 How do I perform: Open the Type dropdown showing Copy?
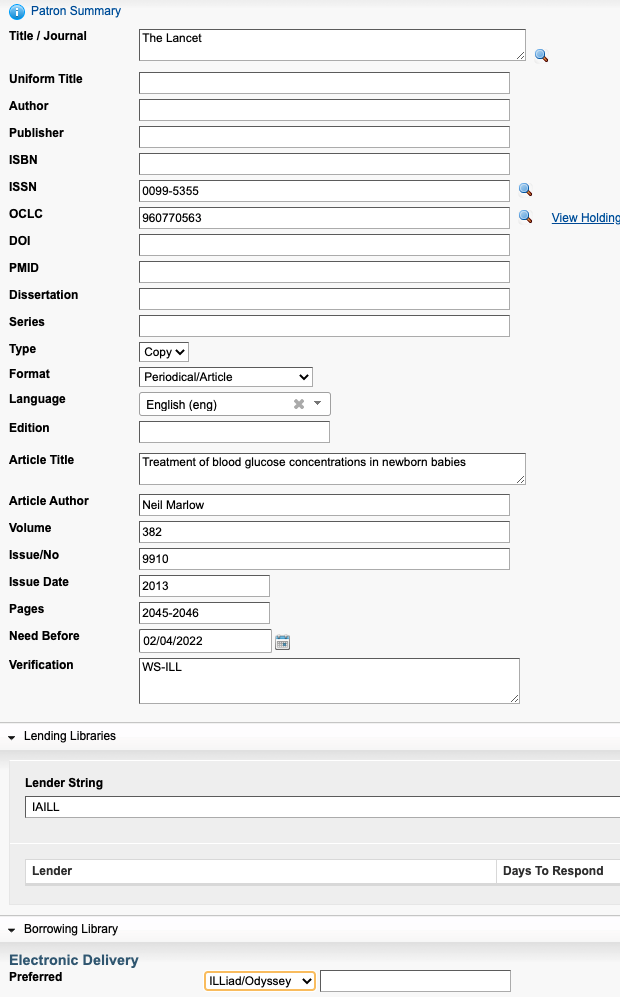(x=164, y=352)
